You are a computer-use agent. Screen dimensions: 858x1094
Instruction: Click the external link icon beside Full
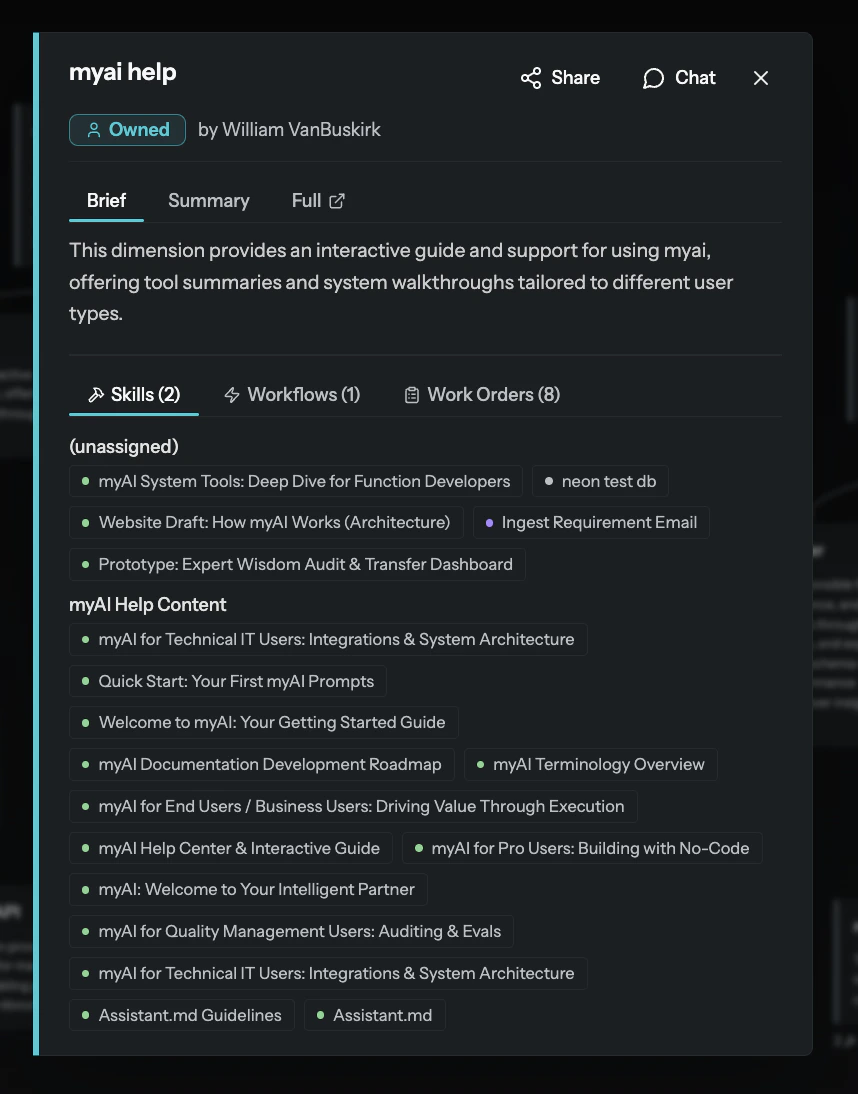(339, 200)
